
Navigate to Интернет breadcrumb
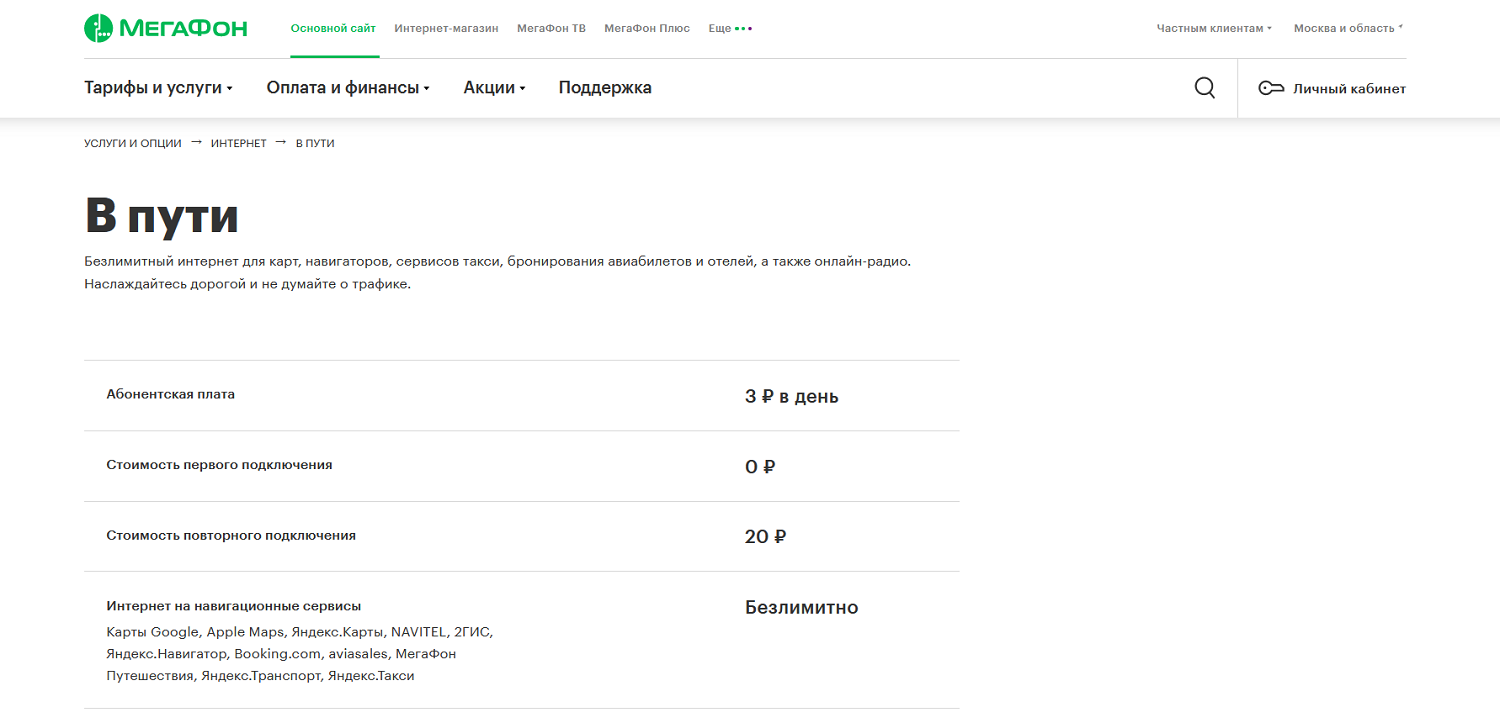(238, 144)
